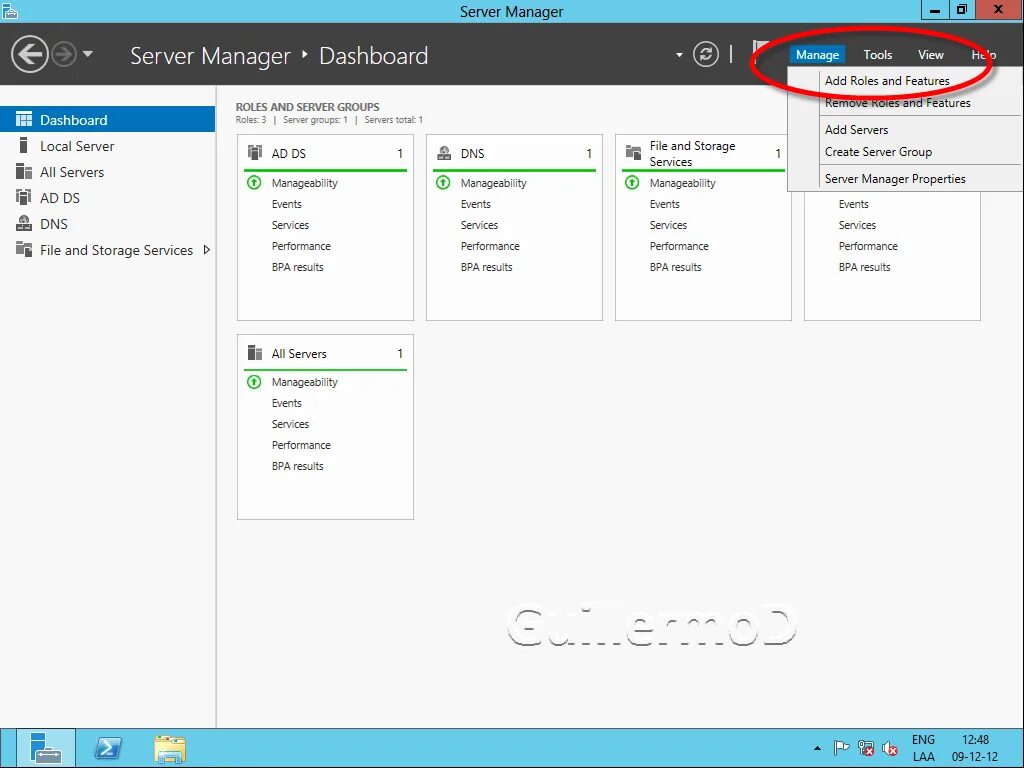1024x768 pixels.
Task: Select DNS in the sidebar
Action: [x=107, y=224]
